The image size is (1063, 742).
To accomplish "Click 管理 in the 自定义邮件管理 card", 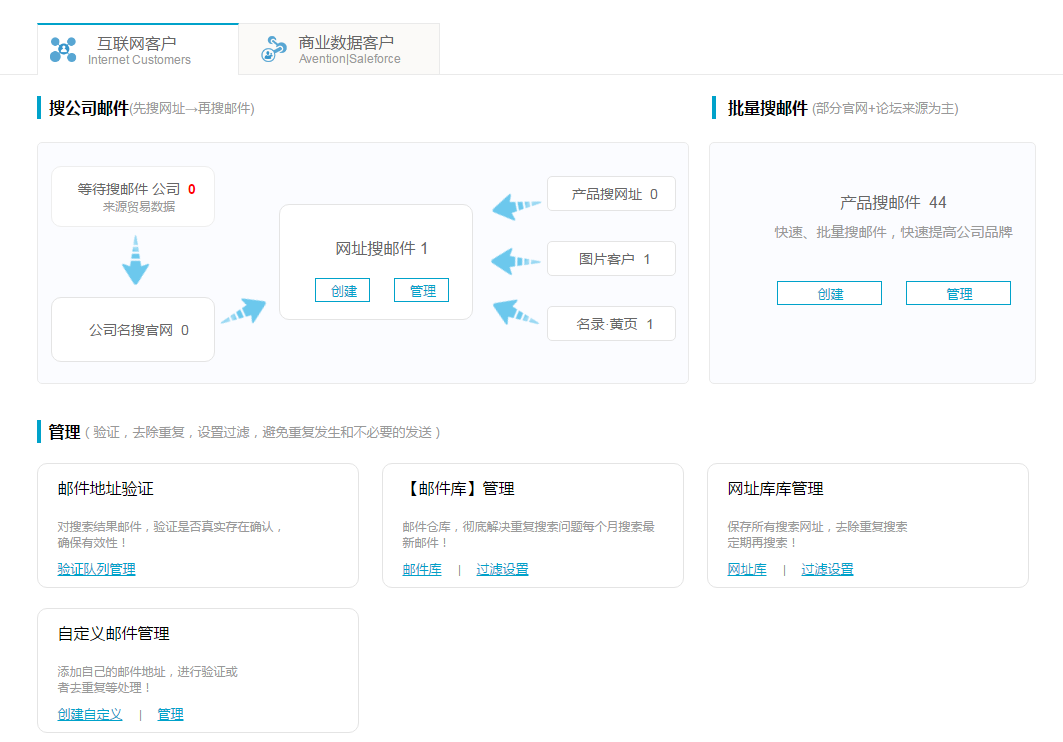I will click(x=169, y=713).
